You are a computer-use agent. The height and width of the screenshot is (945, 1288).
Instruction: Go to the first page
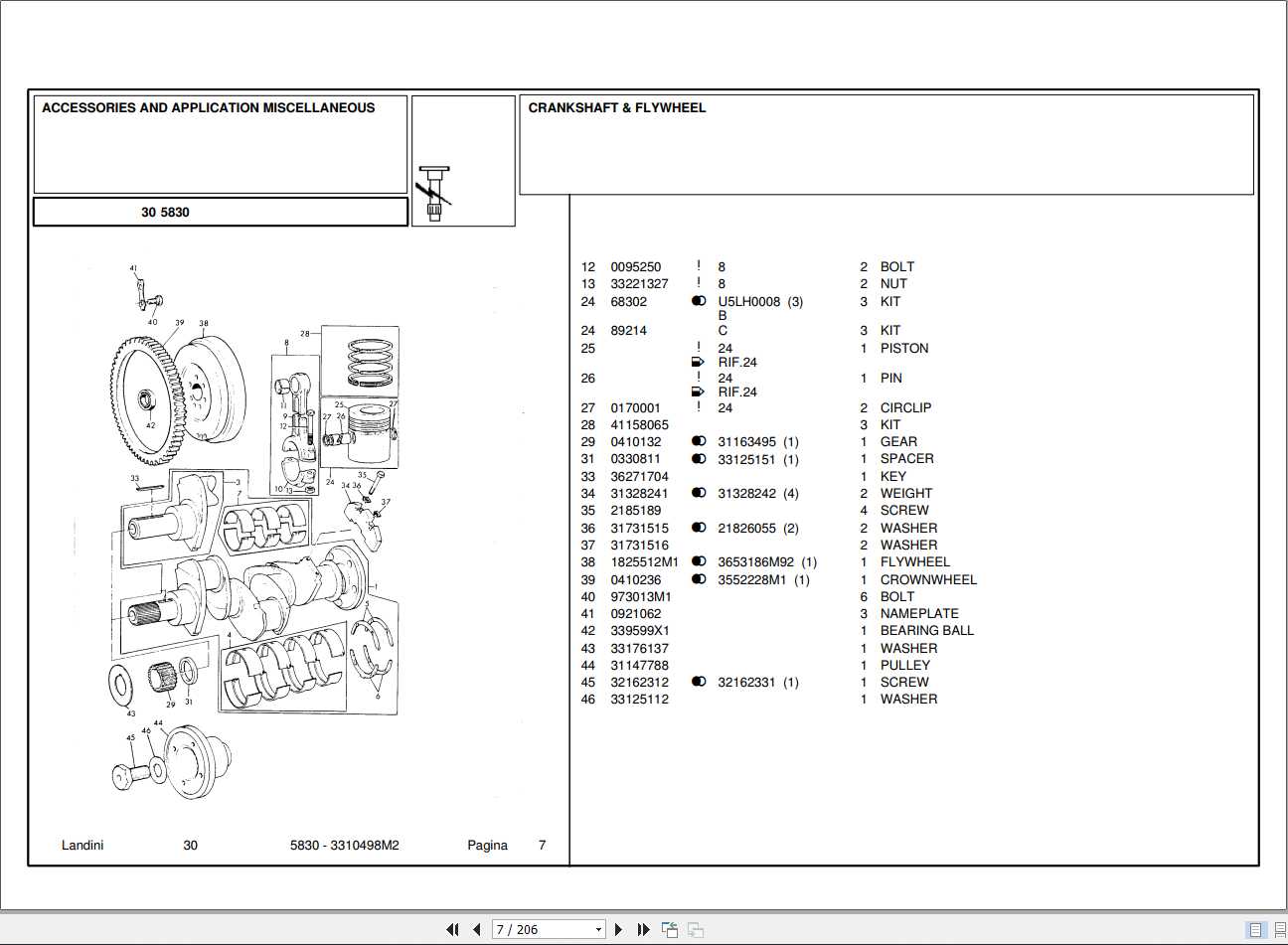coord(452,930)
